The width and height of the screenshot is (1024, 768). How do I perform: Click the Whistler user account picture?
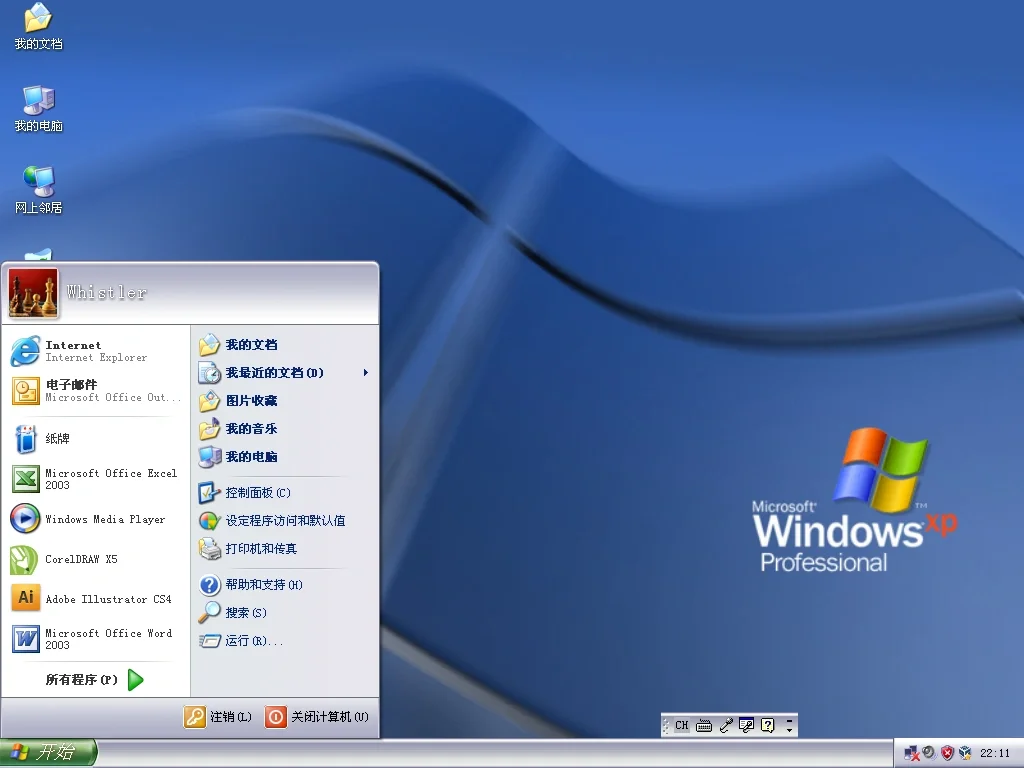point(32,292)
